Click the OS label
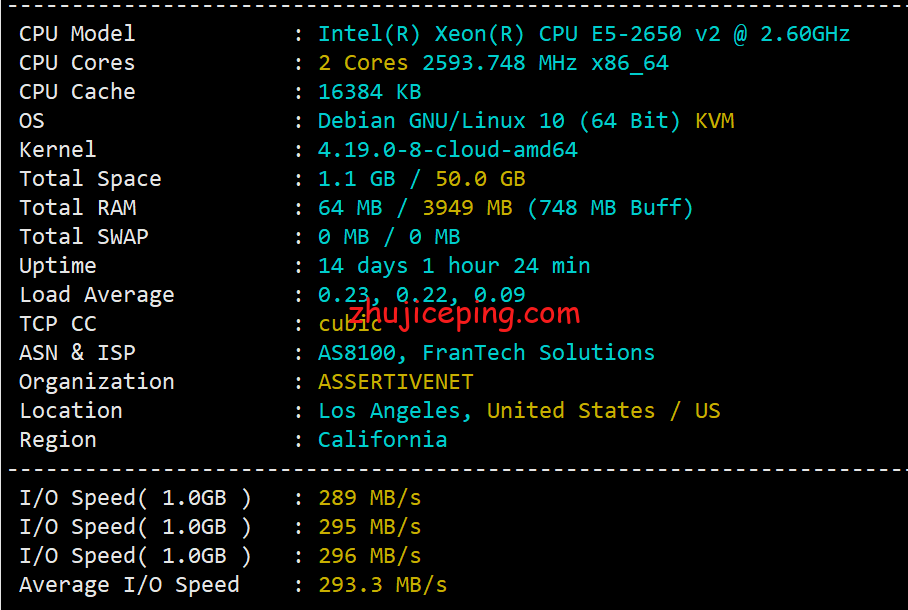This screenshot has height=610, width=908. tap(32, 120)
